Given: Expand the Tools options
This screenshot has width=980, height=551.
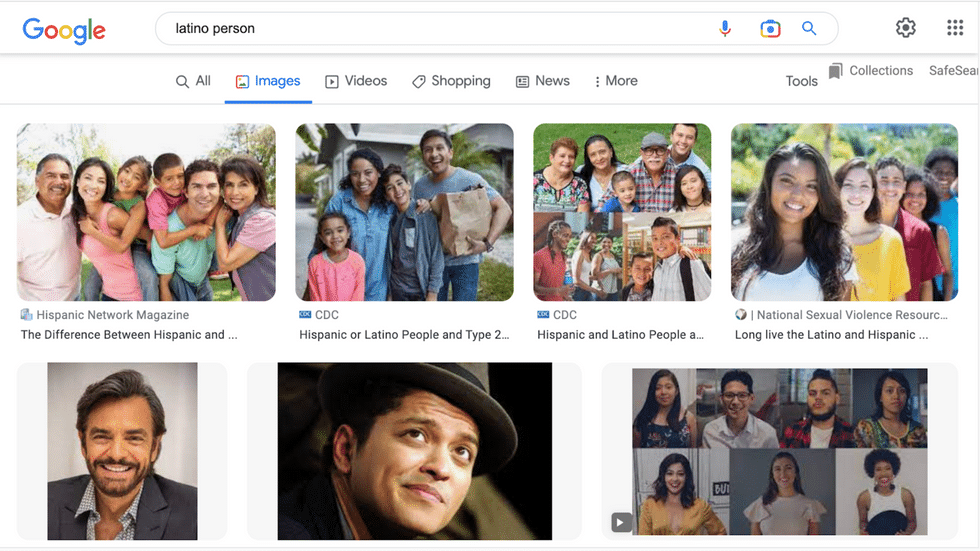Looking at the screenshot, I should click(x=801, y=81).
